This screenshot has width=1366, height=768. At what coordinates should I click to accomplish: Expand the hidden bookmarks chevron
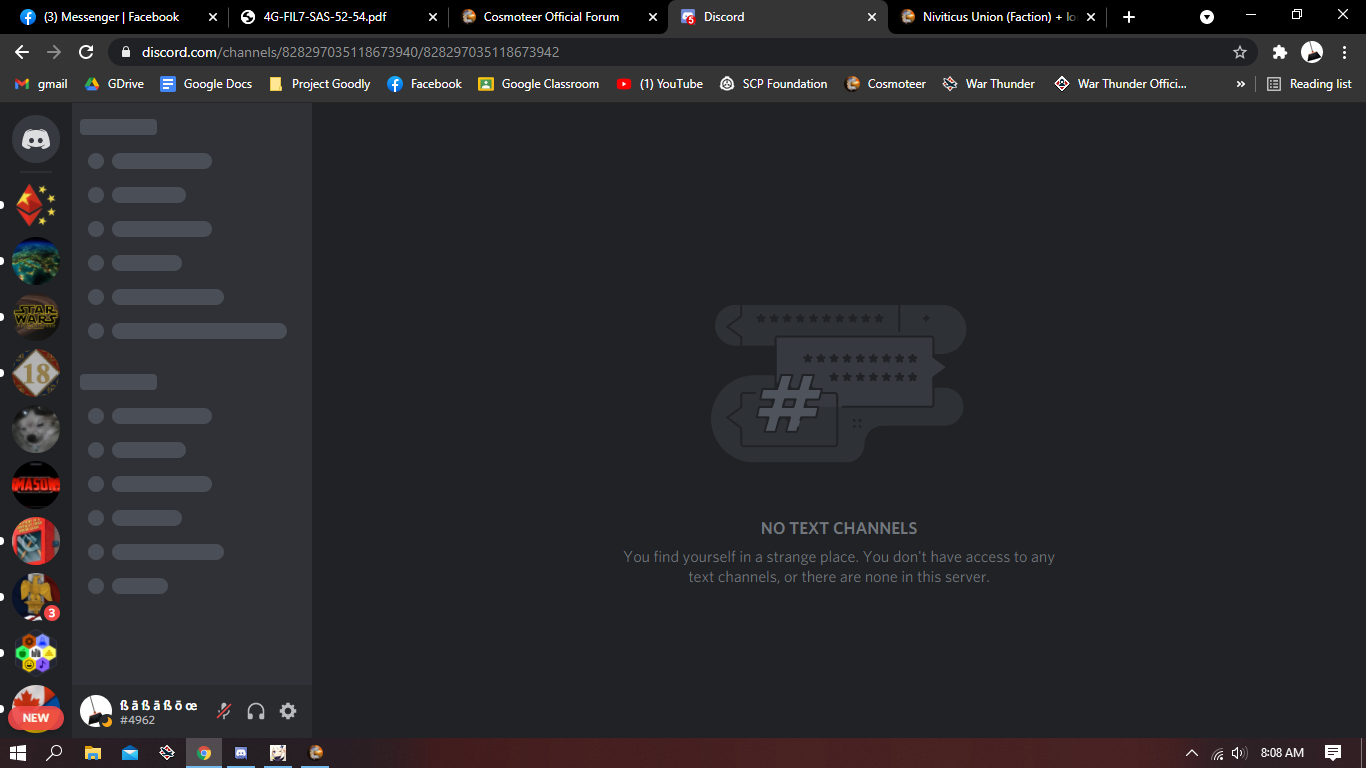pos(1240,84)
